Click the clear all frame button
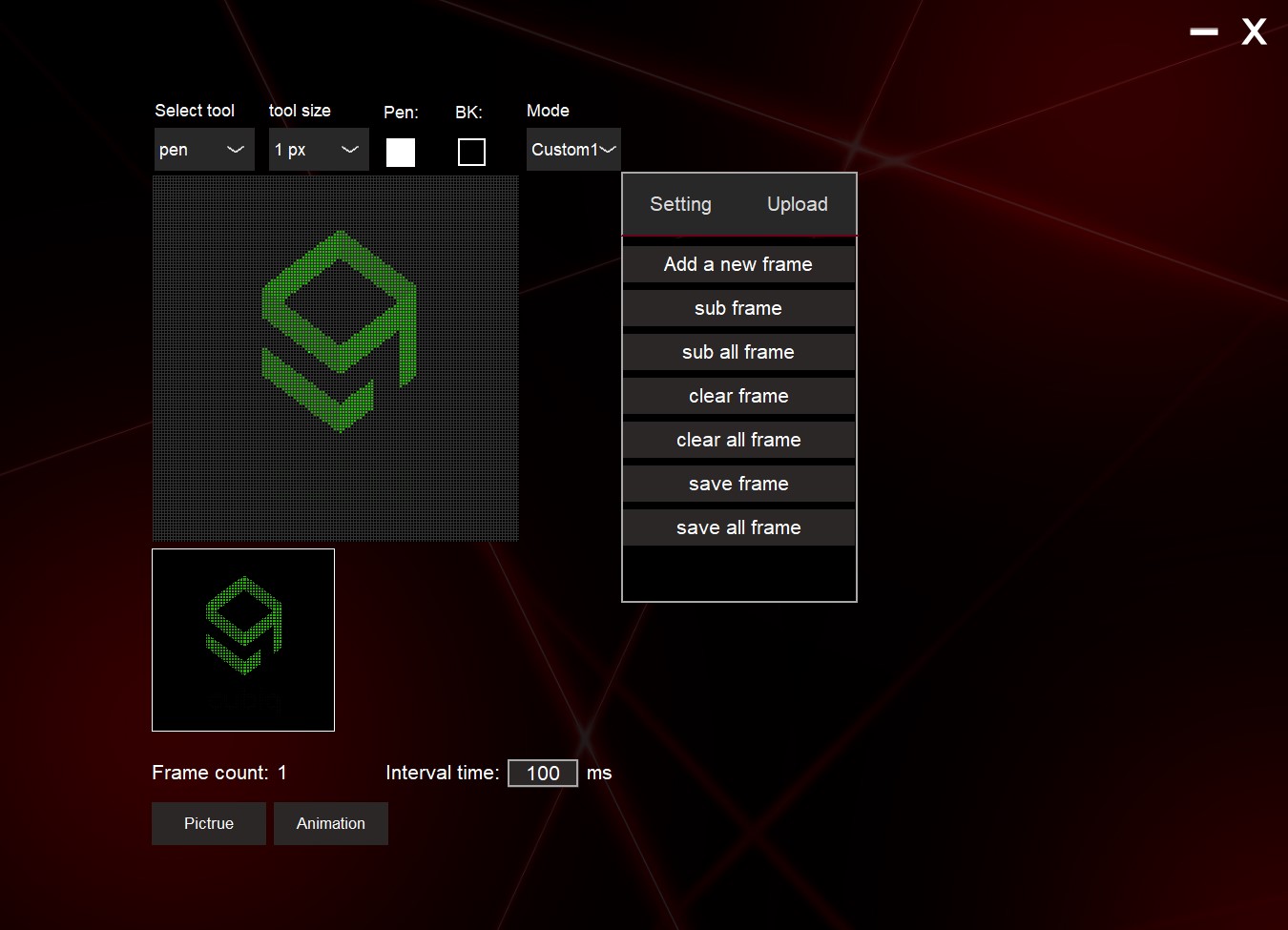This screenshot has width=1288, height=930. click(x=738, y=440)
